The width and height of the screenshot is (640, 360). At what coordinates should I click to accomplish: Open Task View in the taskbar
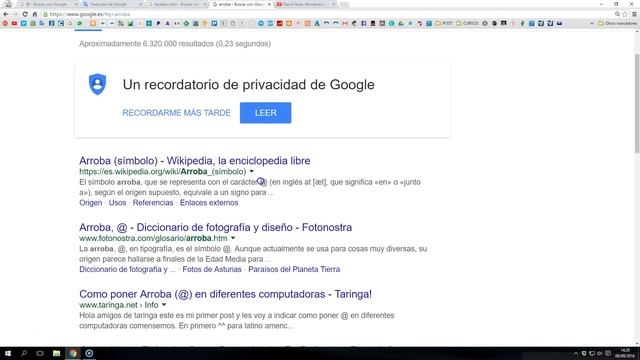pyautogui.click(x=40, y=353)
